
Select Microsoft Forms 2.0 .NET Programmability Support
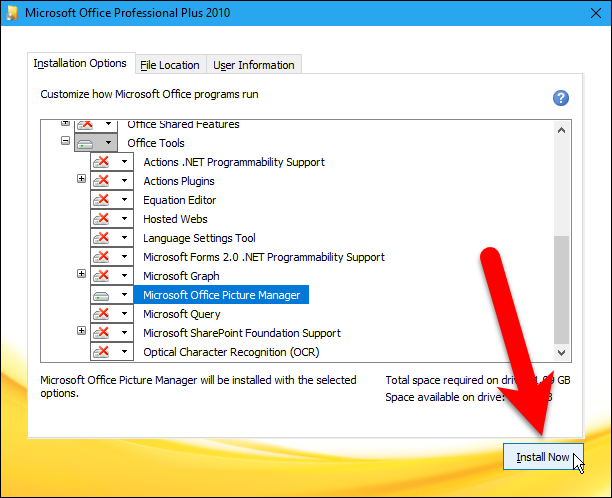click(264, 257)
